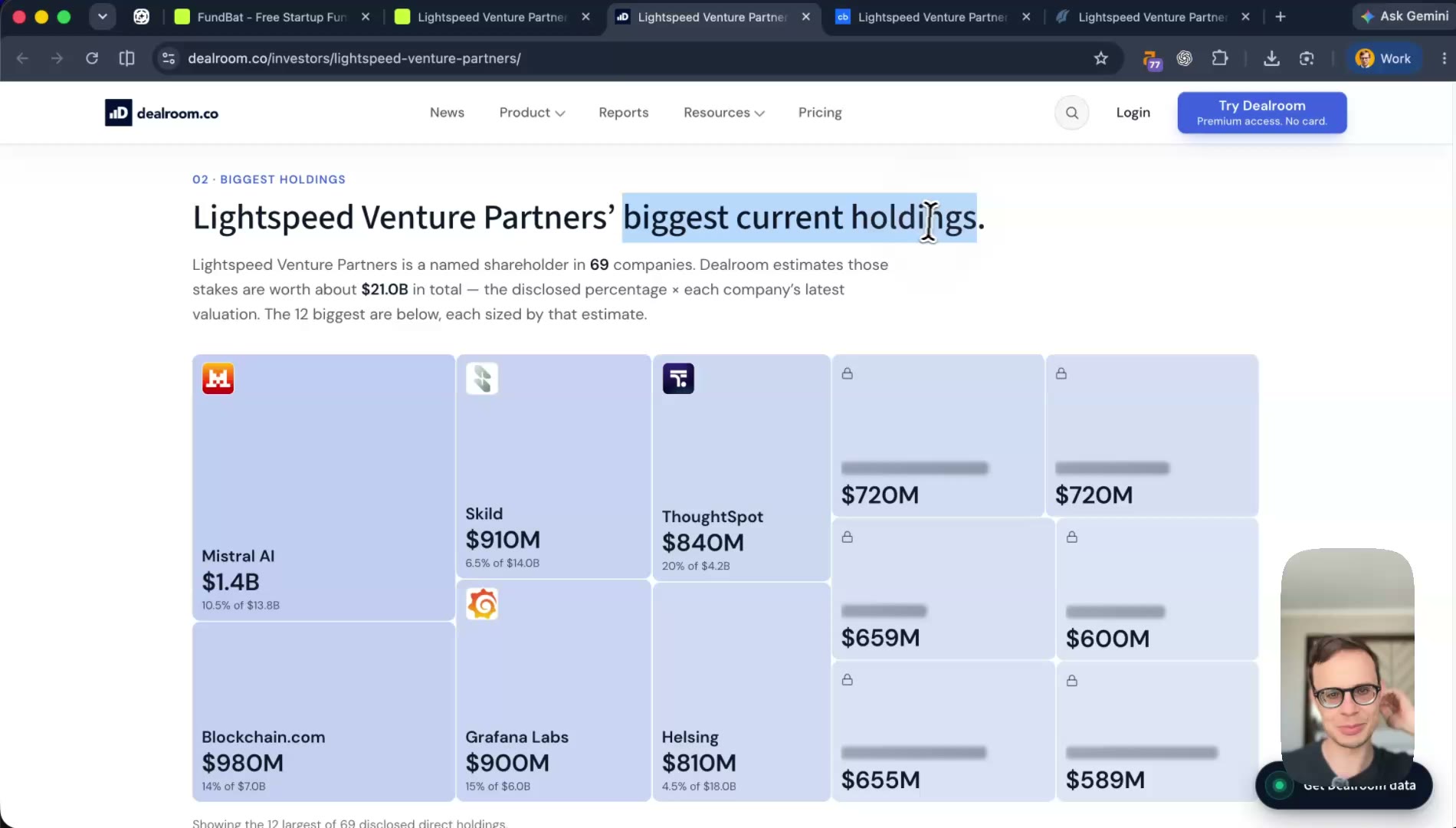Click the lock icon on the $589M tile
This screenshot has height=828, width=1456.
[1072, 680]
